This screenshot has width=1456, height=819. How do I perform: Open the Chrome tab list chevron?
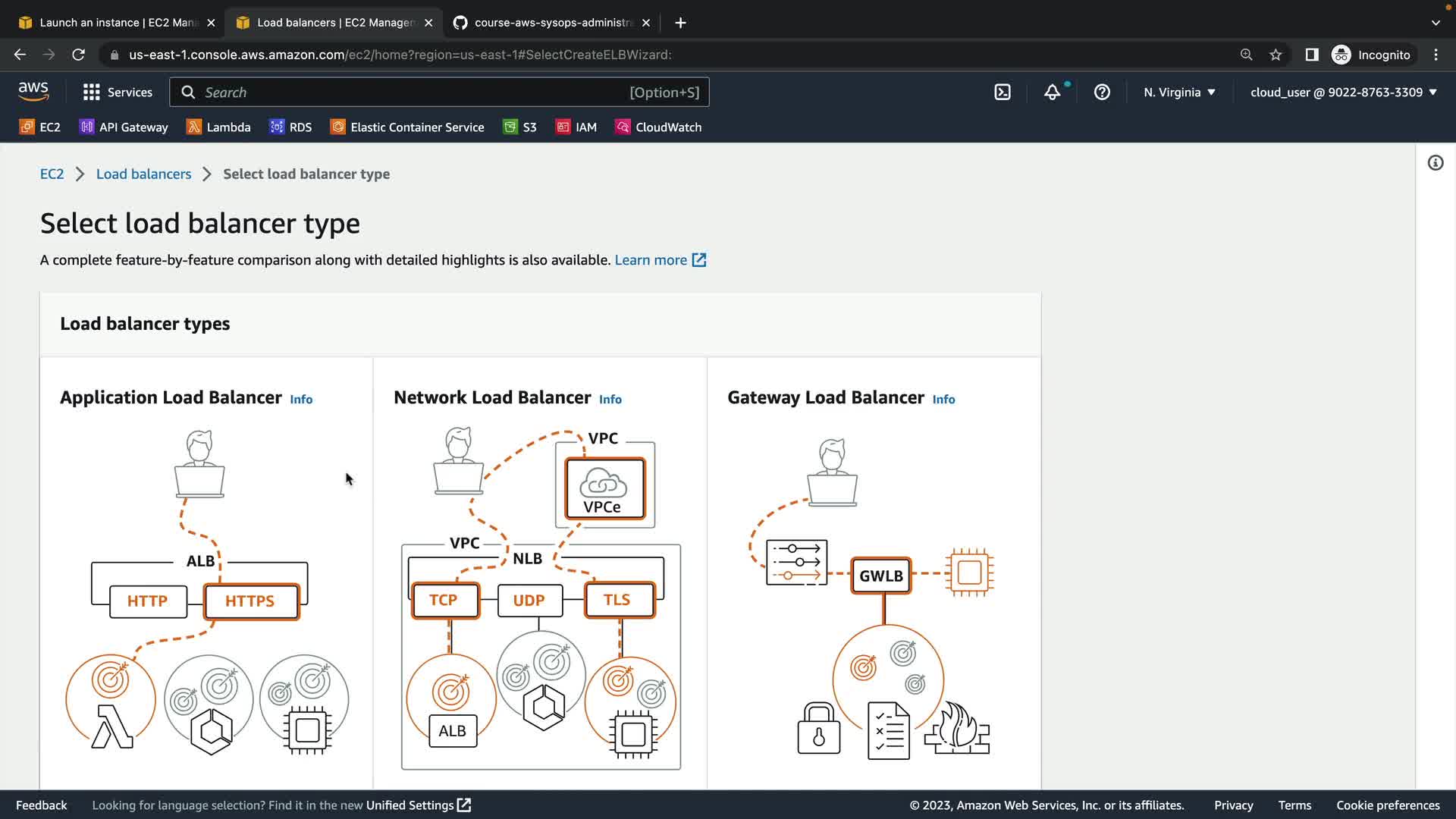[x=1435, y=23]
